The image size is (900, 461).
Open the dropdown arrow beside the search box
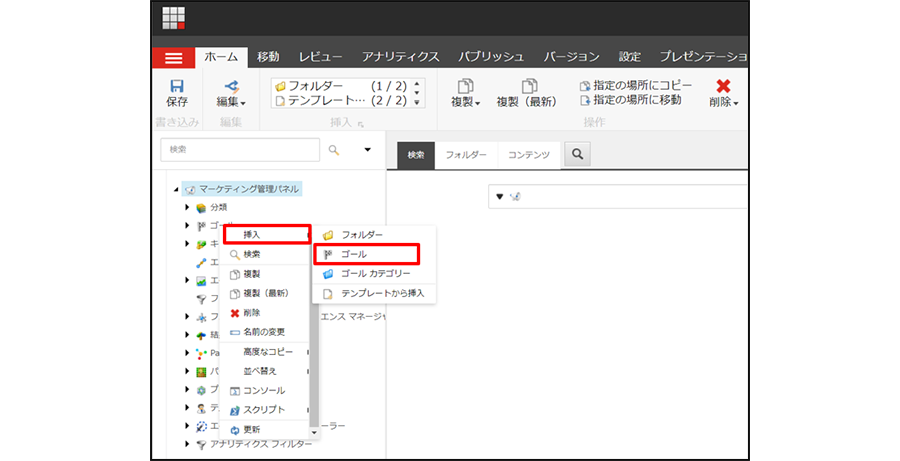367,150
